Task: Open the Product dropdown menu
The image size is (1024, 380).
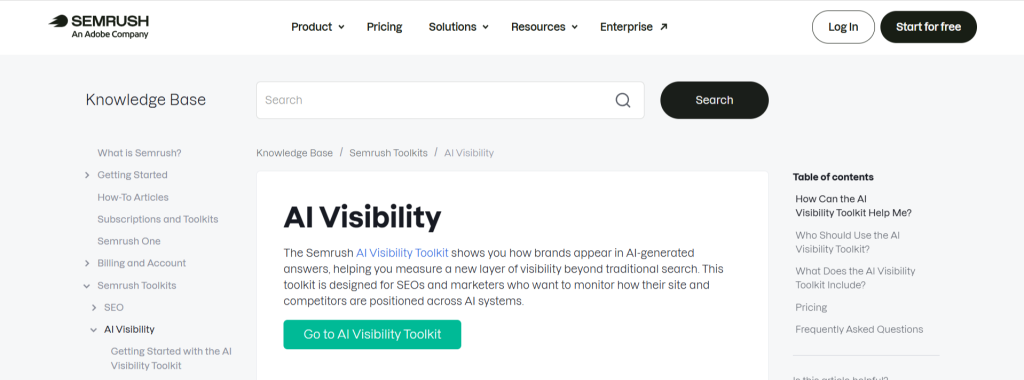Action: (317, 27)
